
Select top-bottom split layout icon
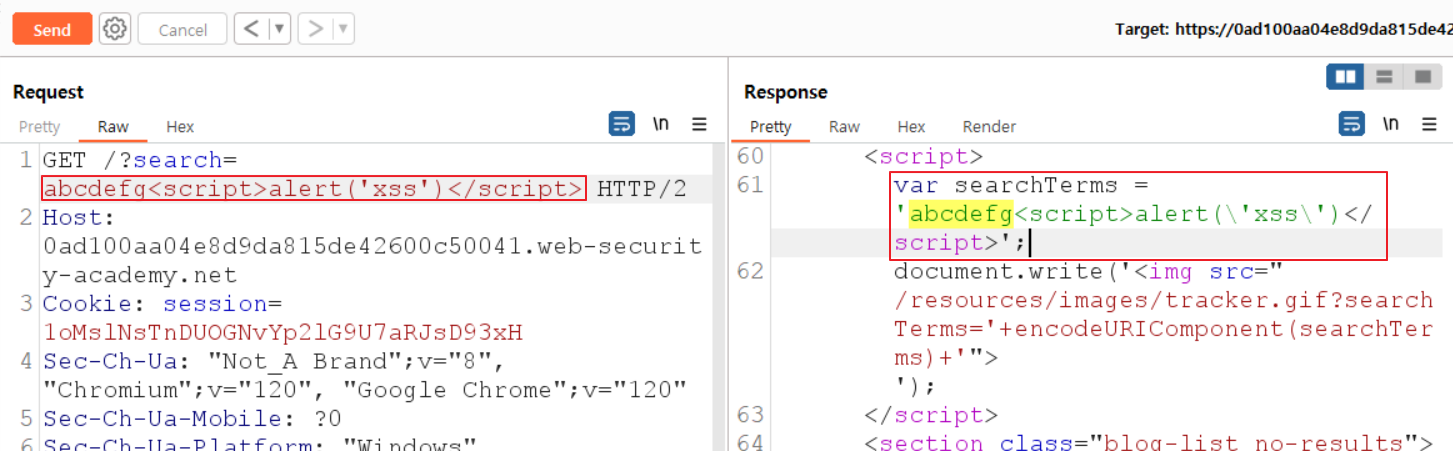tap(1385, 76)
